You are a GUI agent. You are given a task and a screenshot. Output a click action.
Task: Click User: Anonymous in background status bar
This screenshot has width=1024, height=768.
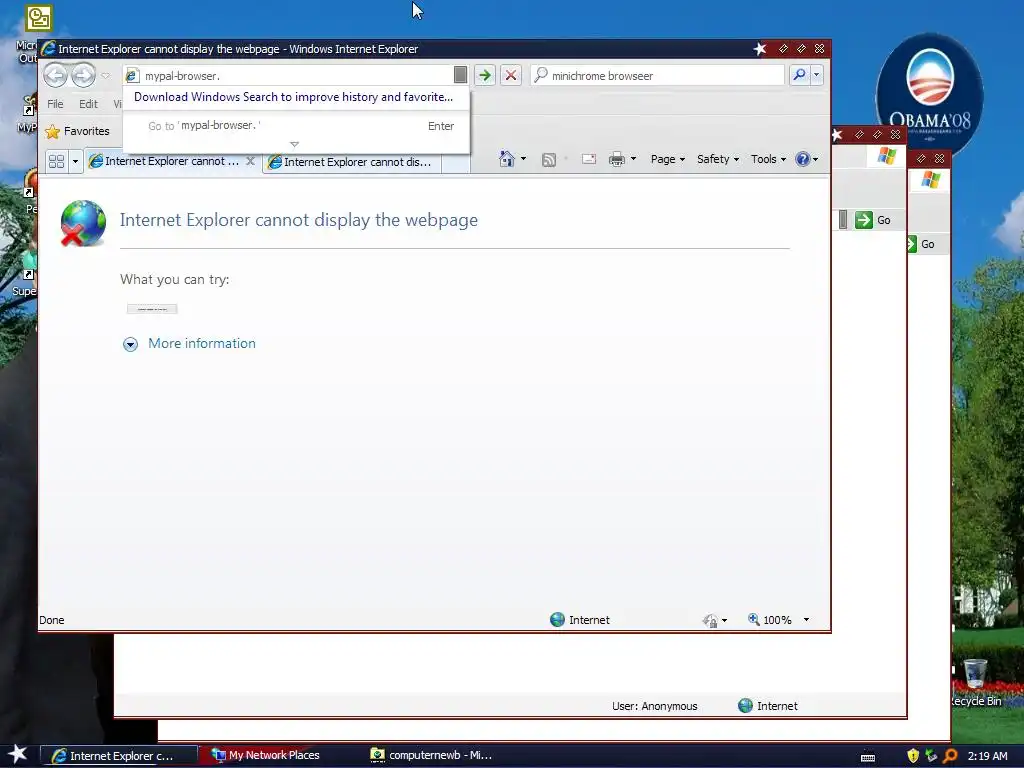tap(654, 706)
